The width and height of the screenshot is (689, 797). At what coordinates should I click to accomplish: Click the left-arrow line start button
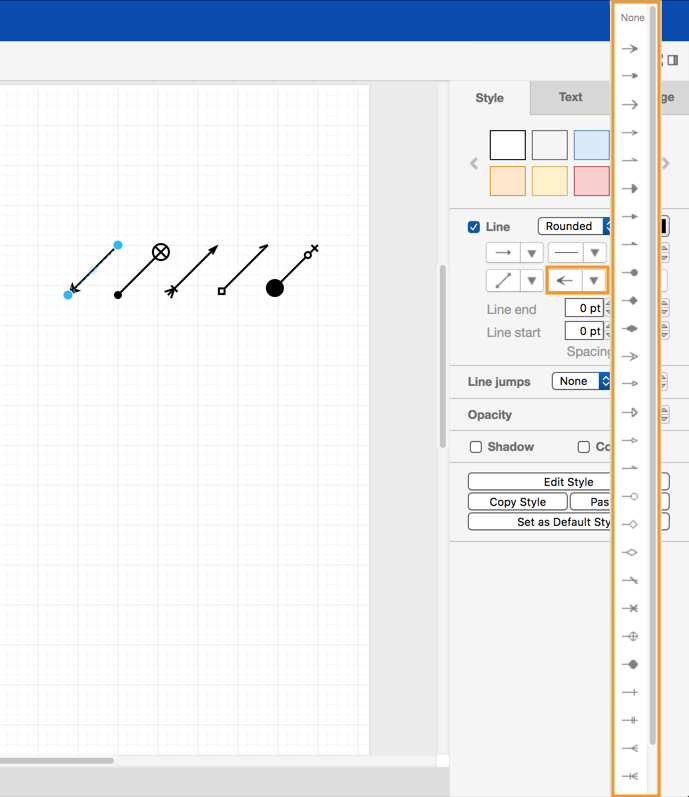(x=565, y=281)
